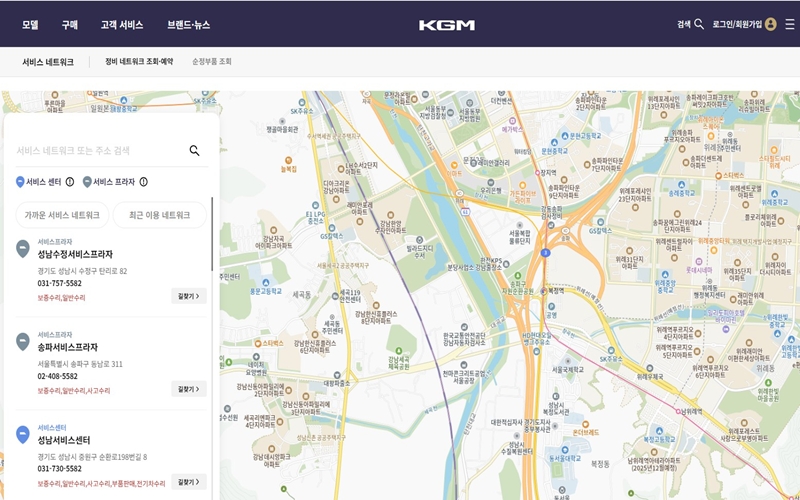Select 성남수정서비스프라자 list entry title
This screenshot has height=500, width=800.
[x=75, y=254]
